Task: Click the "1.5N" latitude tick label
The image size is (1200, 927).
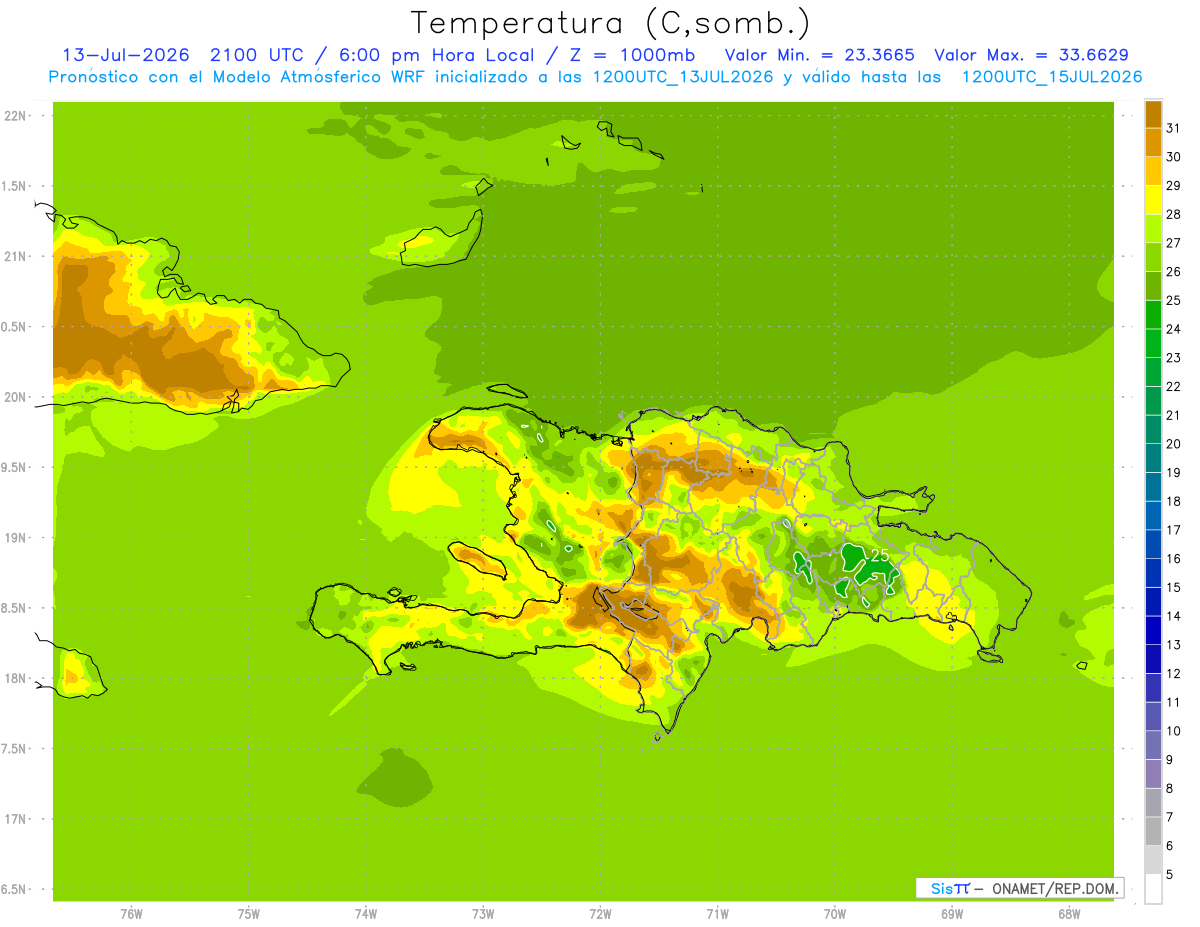Action: (x=14, y=186)
